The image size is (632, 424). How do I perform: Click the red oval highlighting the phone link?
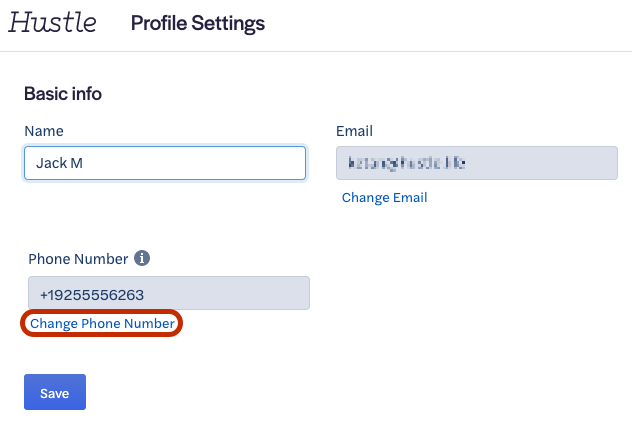[102, 323]
